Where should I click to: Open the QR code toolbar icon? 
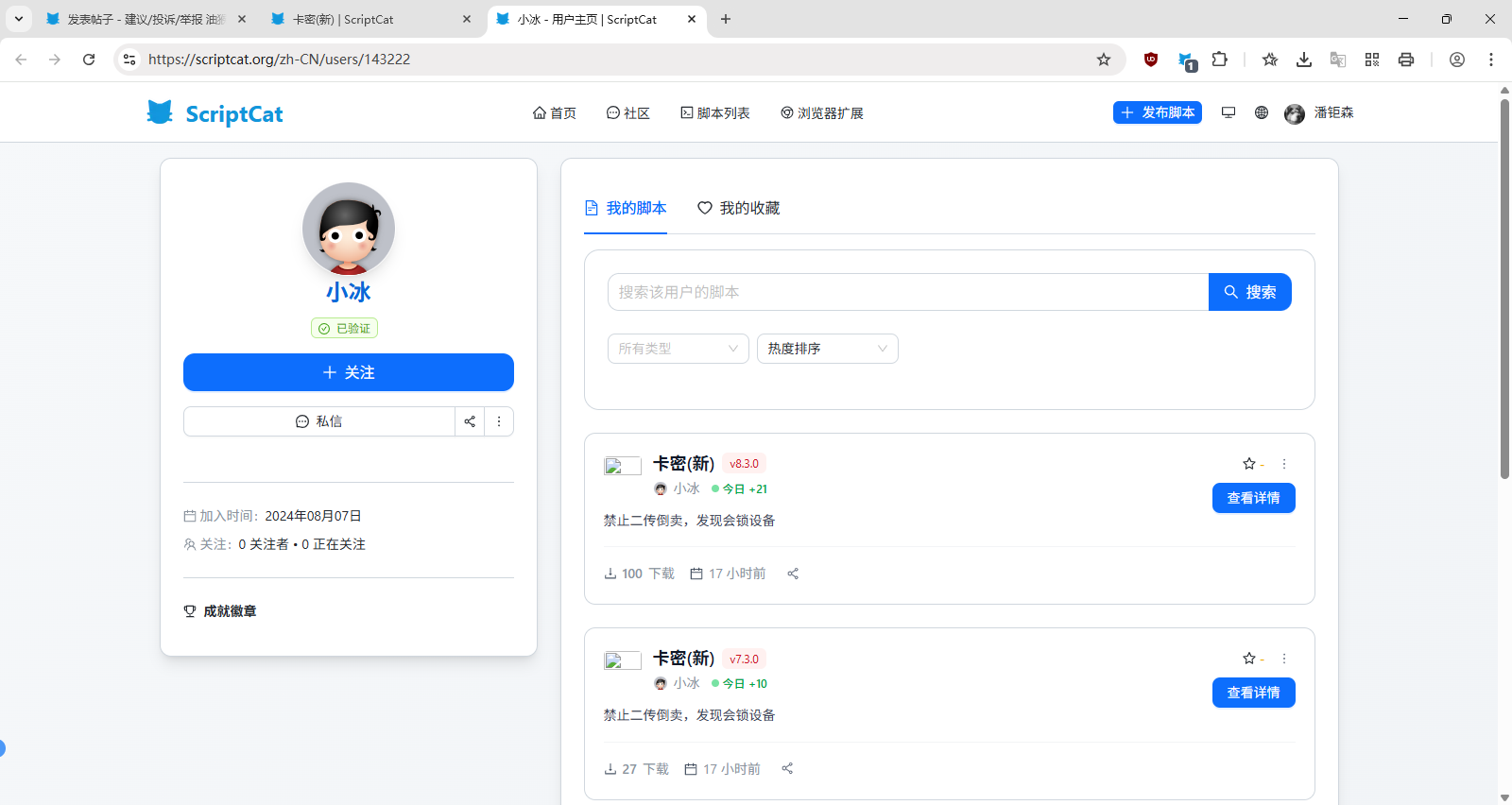(1372, 60)
